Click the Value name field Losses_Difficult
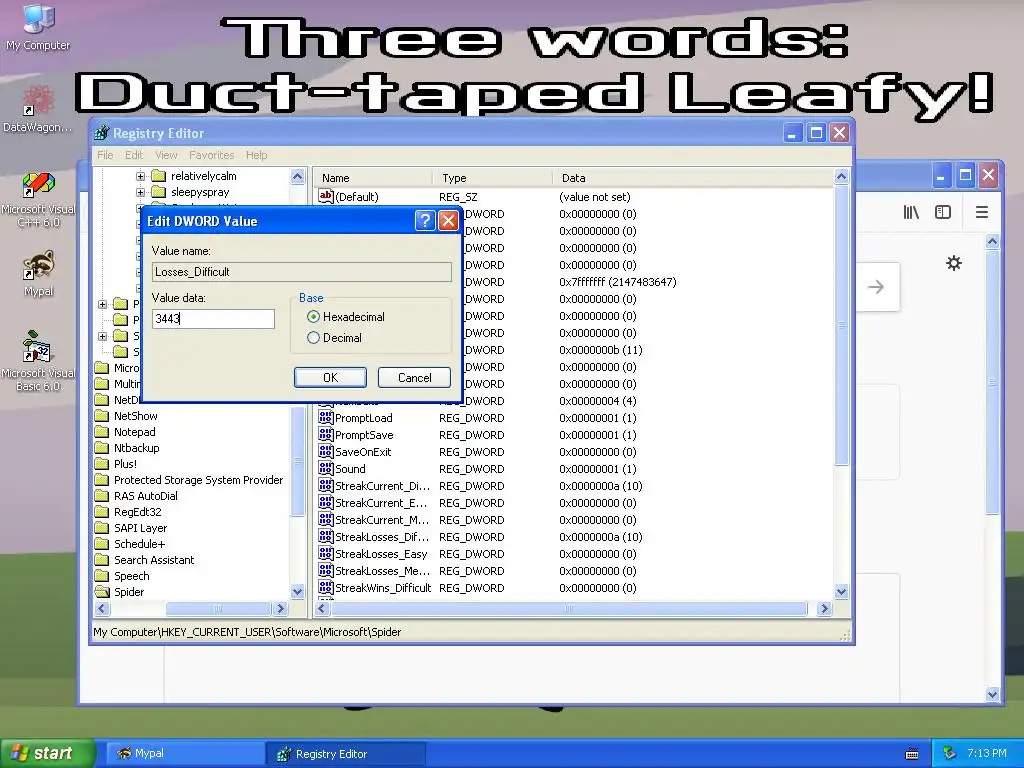Screen dimensions: 1024x768 click(x=302, y=272)
